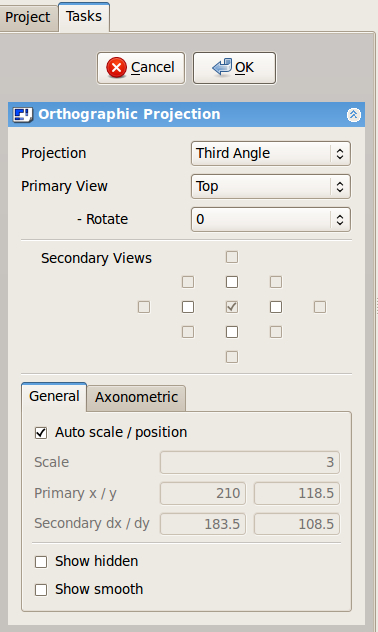The width and height of the screenshot is (378, 632).
Task: Check secondary view box right of primary
Action: (x=276, y=307)
